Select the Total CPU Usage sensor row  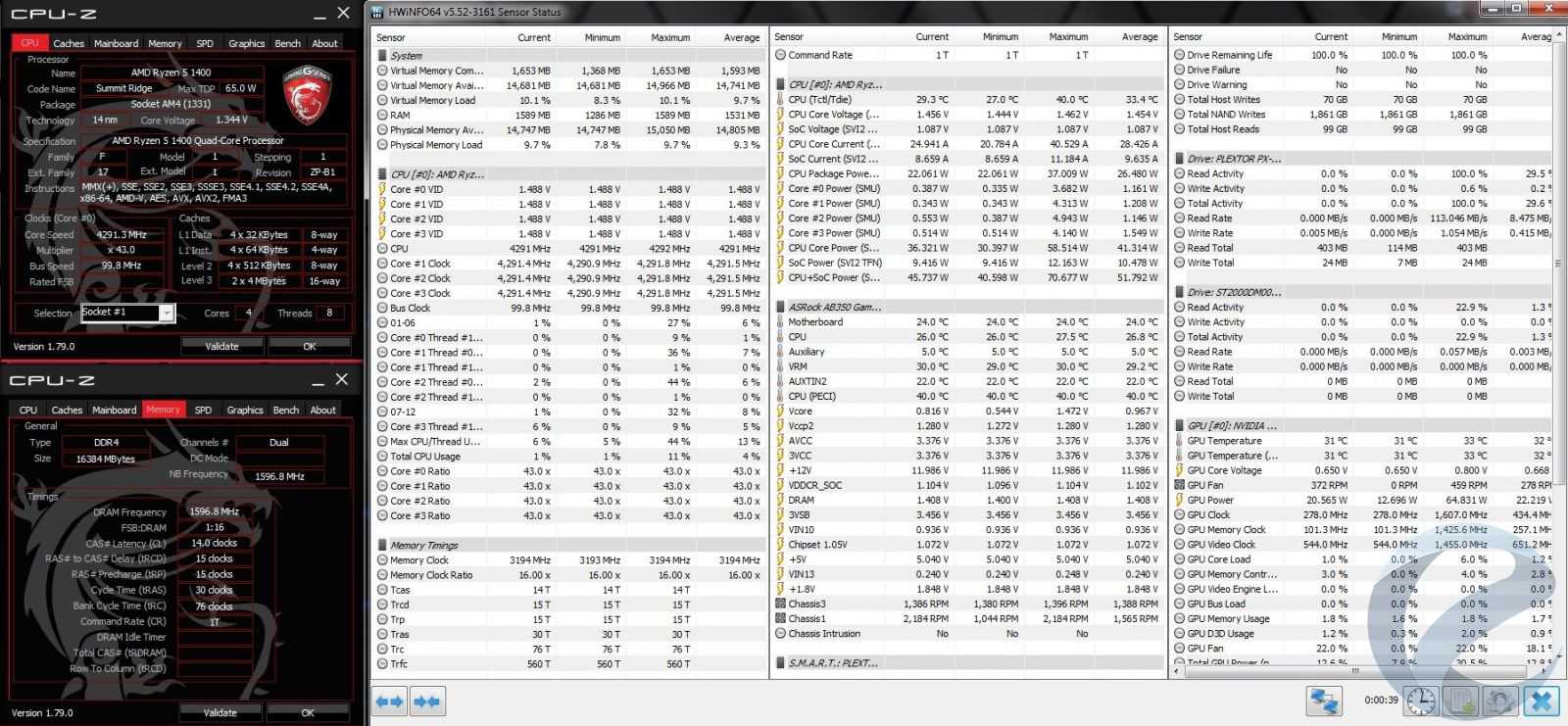click(x=424, y=457)
